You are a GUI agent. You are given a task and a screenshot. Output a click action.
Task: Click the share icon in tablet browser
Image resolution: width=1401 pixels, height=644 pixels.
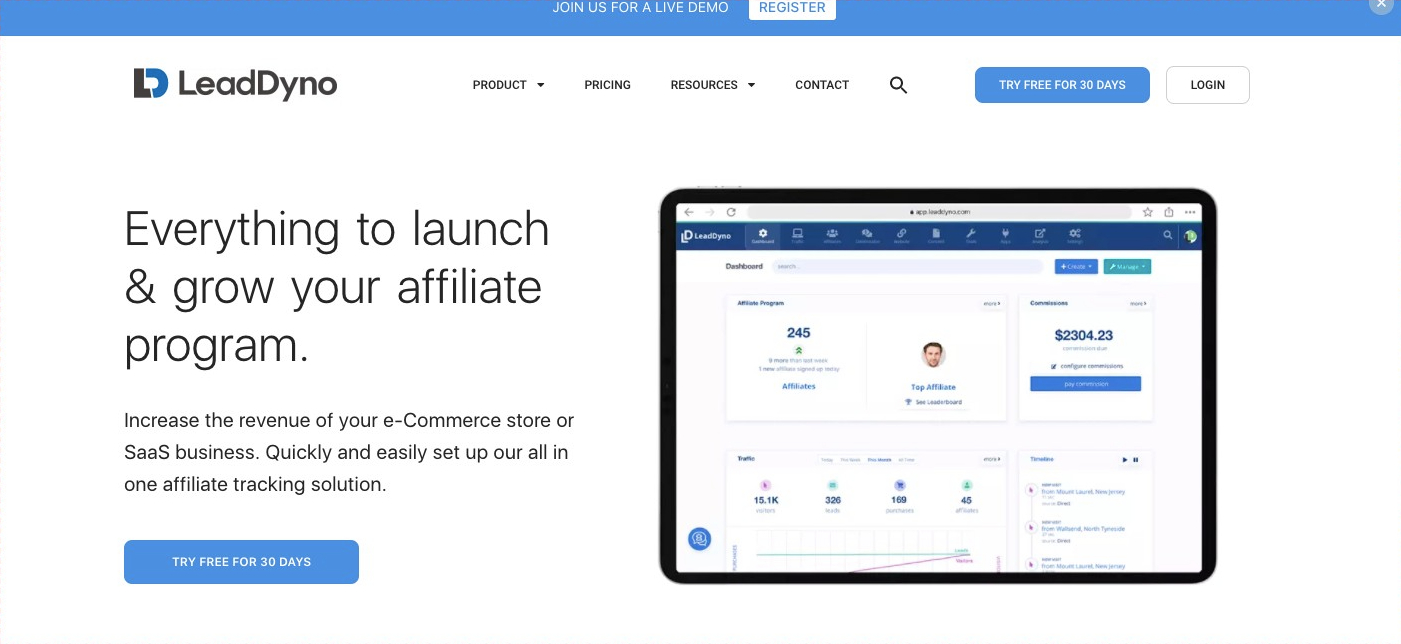(x=1168, y=212)
